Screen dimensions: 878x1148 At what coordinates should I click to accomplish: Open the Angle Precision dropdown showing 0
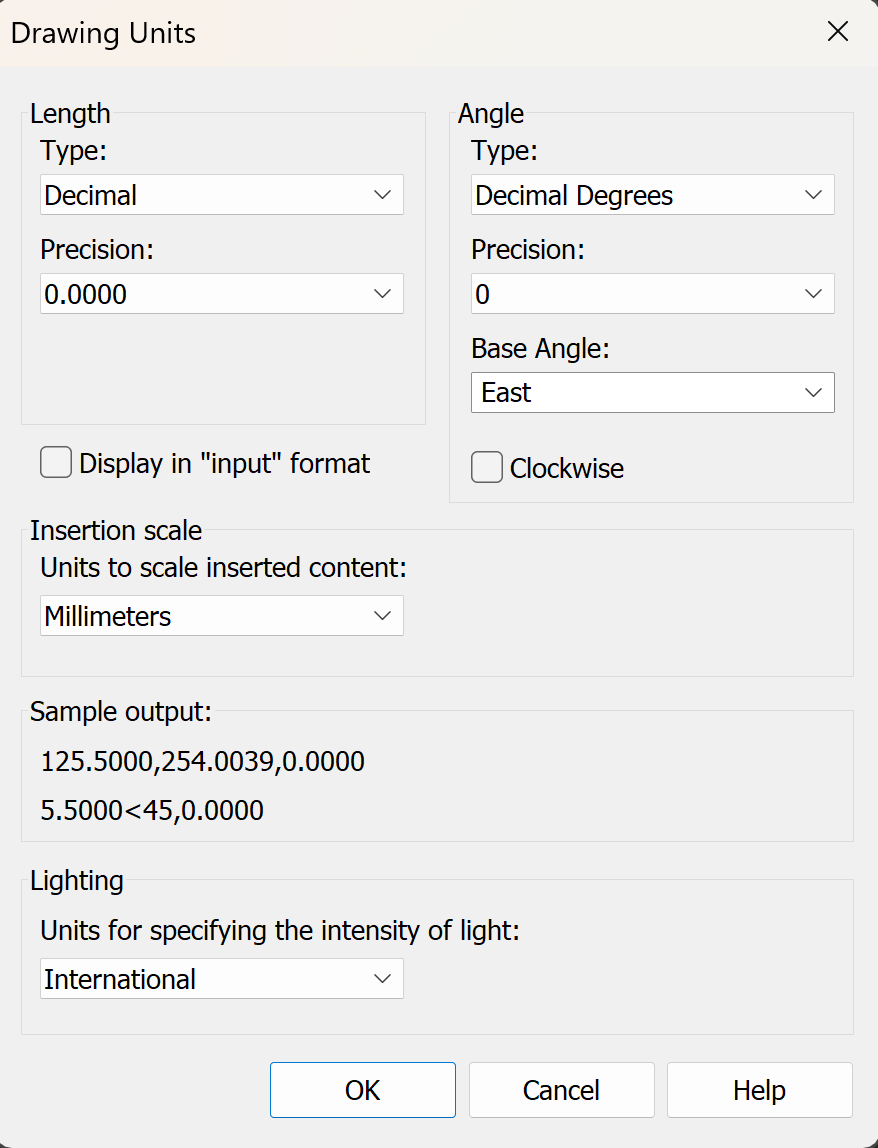652,294
